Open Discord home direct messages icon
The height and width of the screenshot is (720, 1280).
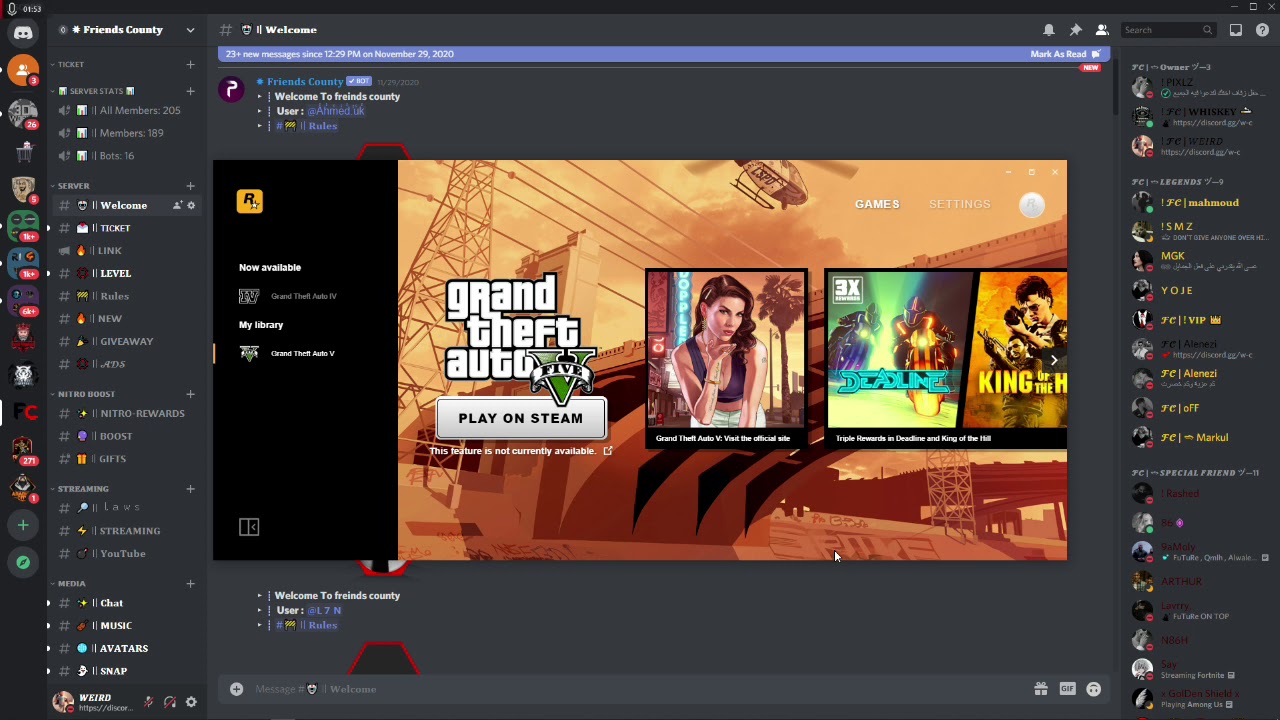click(23, 33)
